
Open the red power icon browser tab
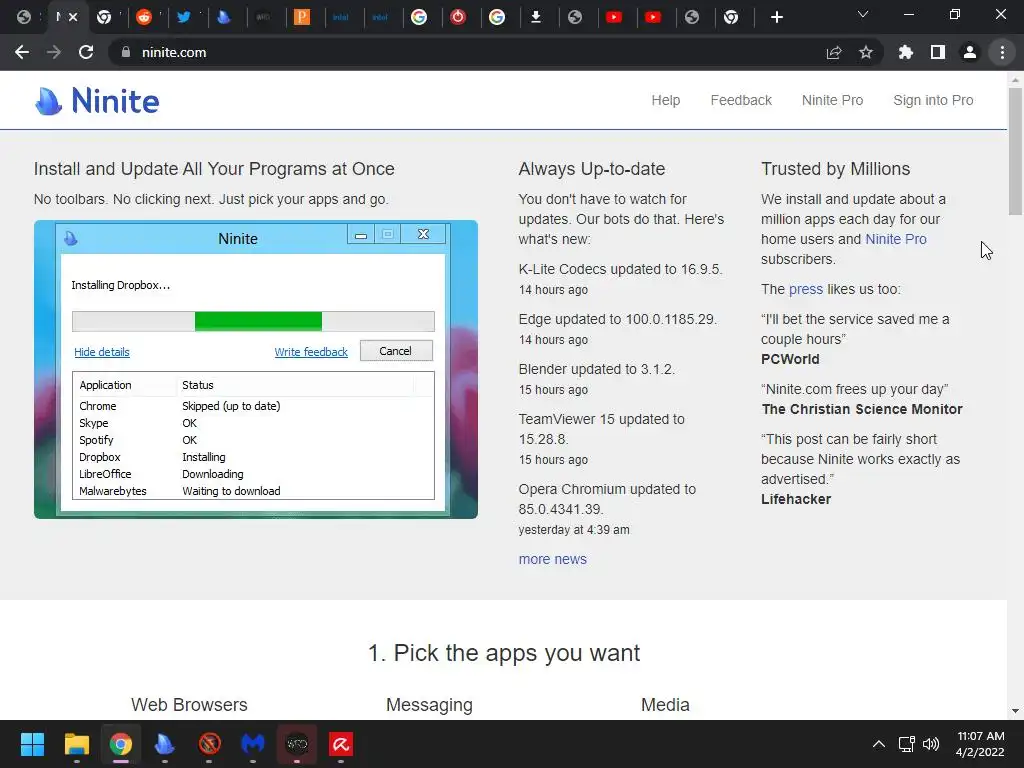coord(458,17)
